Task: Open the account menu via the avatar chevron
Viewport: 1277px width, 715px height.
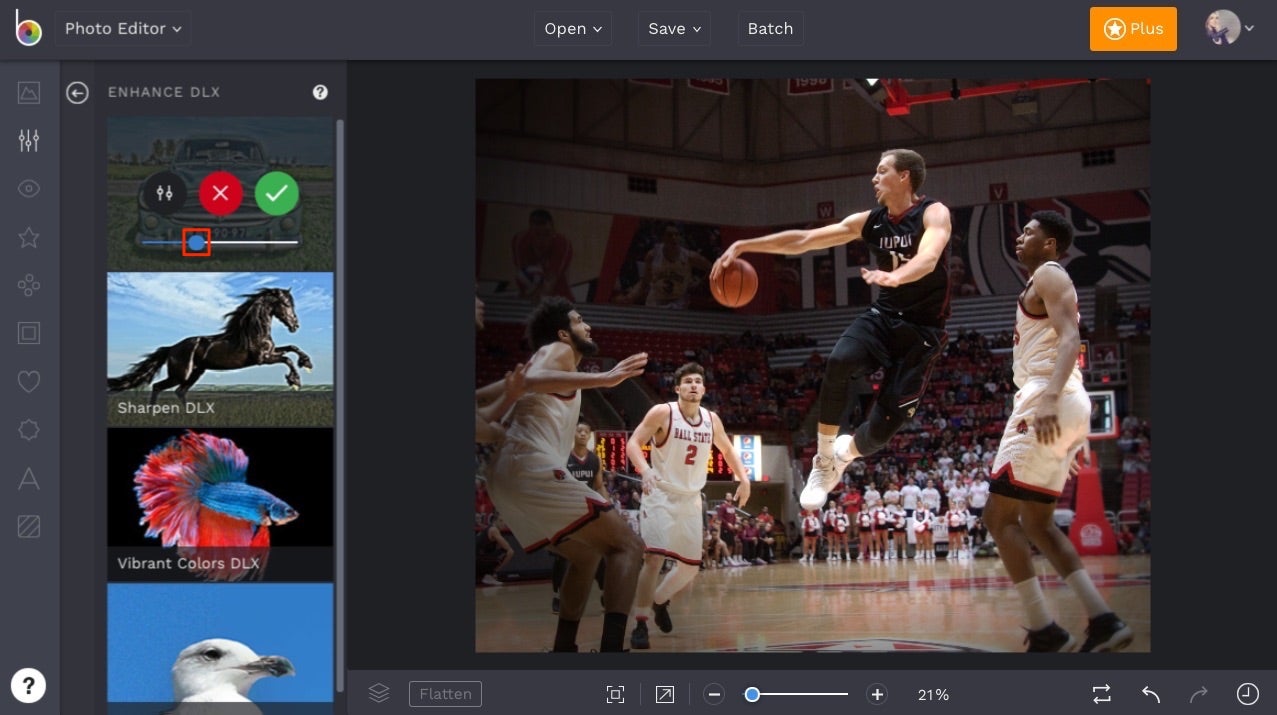Action: tap(1249, 28)
